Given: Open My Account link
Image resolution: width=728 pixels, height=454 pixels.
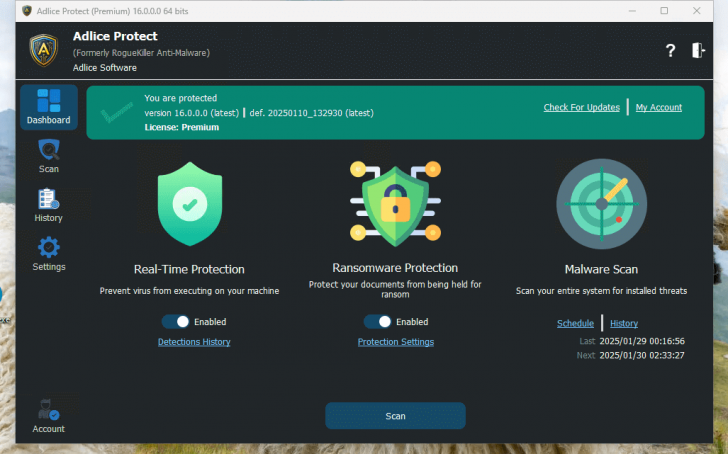Looking at the screenshot, I should coord(658,107).
